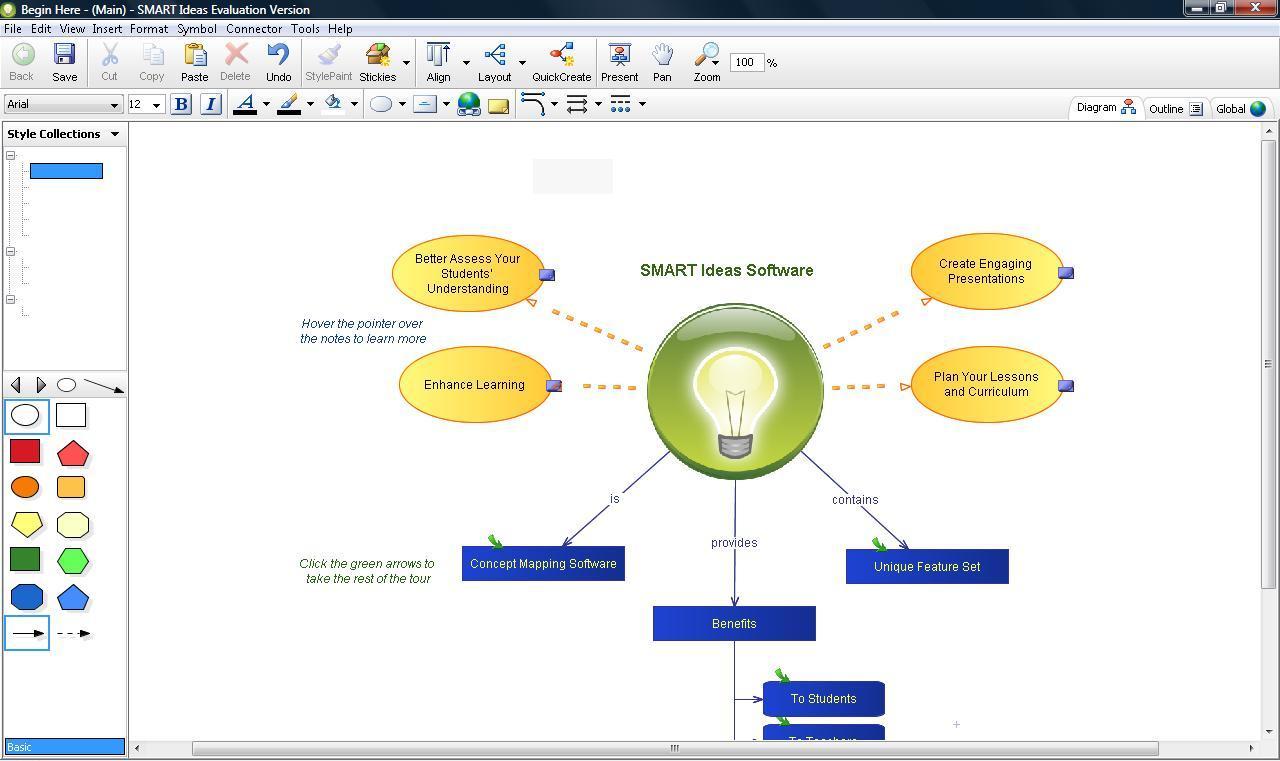Image resolution: width=1280 pixels, height=761 pixels.
Task: Save the diagram with the Save icon
Action: [x=65, y=62]
